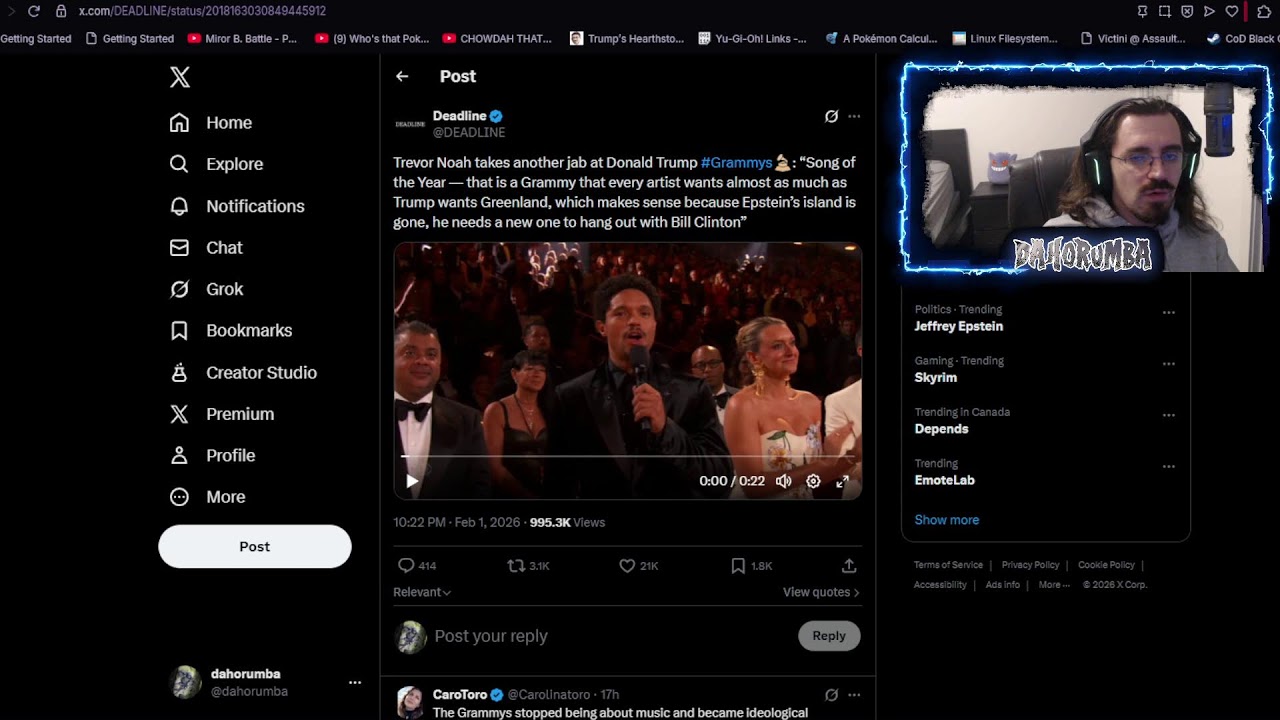
Task: Click the browser address bar URL
Action: [x=202, y=11]
